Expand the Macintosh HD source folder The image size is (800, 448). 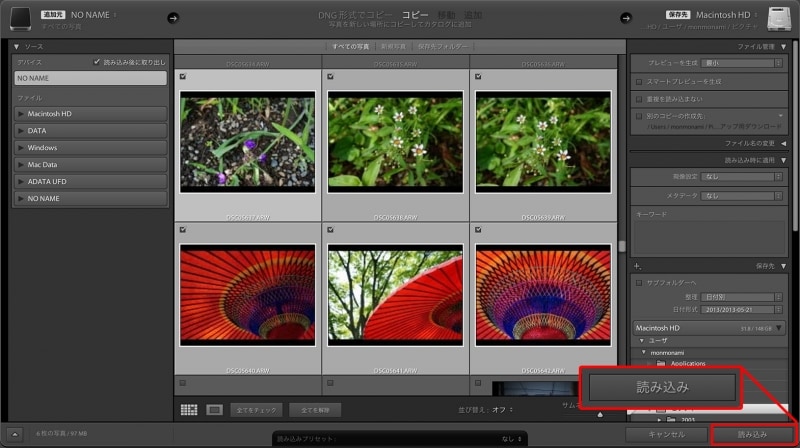[x=21, y=114]
